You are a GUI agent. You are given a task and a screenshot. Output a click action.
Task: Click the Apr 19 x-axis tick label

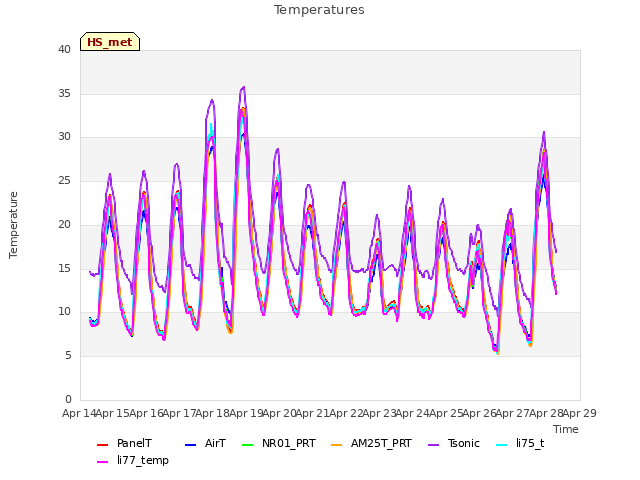[246, 413]
